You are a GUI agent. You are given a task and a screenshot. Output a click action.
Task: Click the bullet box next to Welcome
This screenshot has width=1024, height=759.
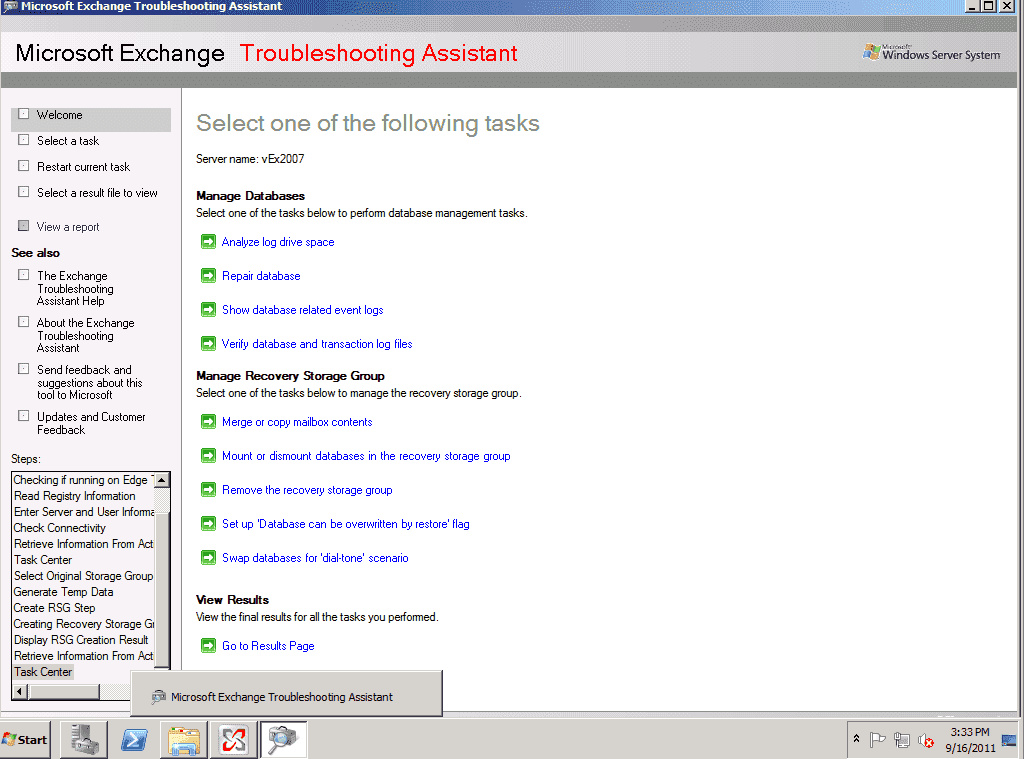coord(24,114)
